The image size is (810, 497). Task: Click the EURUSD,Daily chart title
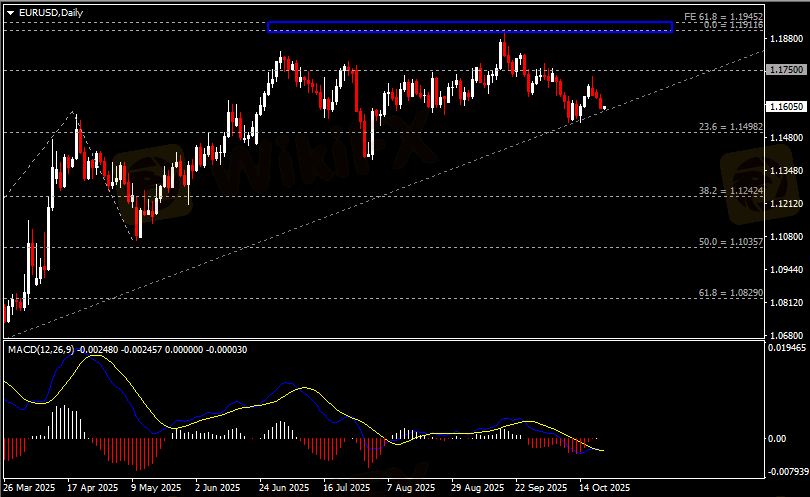(x=51, y=13)
